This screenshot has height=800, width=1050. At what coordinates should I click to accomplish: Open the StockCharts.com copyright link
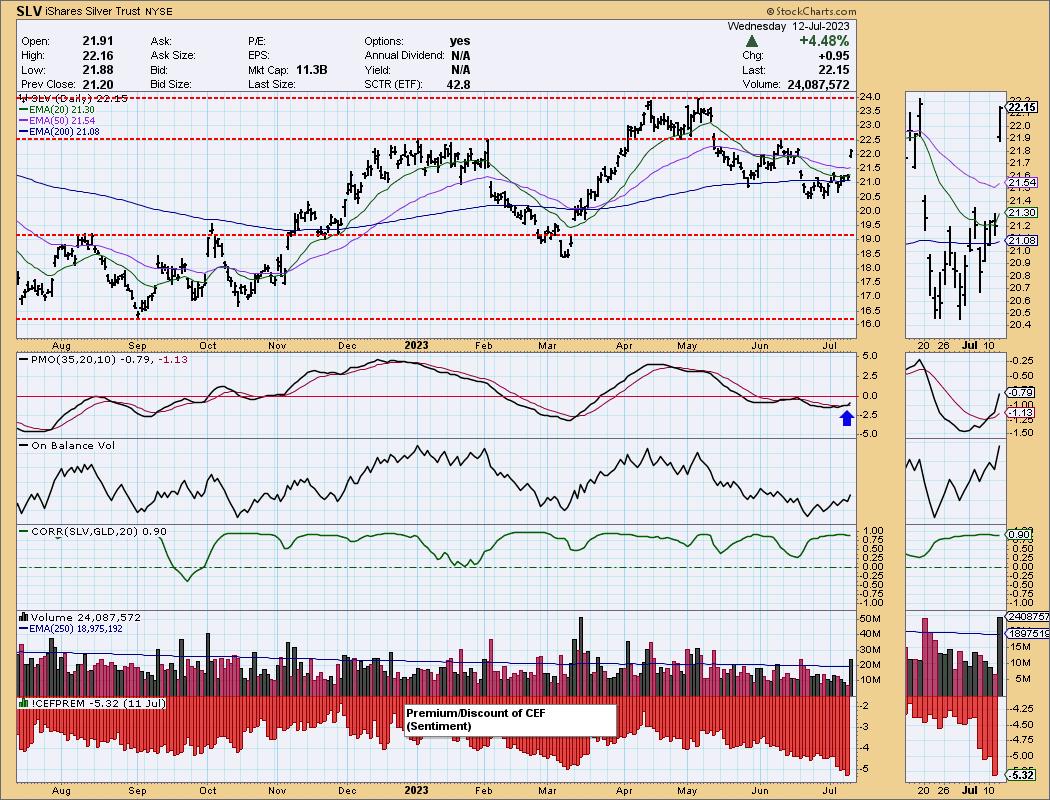point(811,11)
